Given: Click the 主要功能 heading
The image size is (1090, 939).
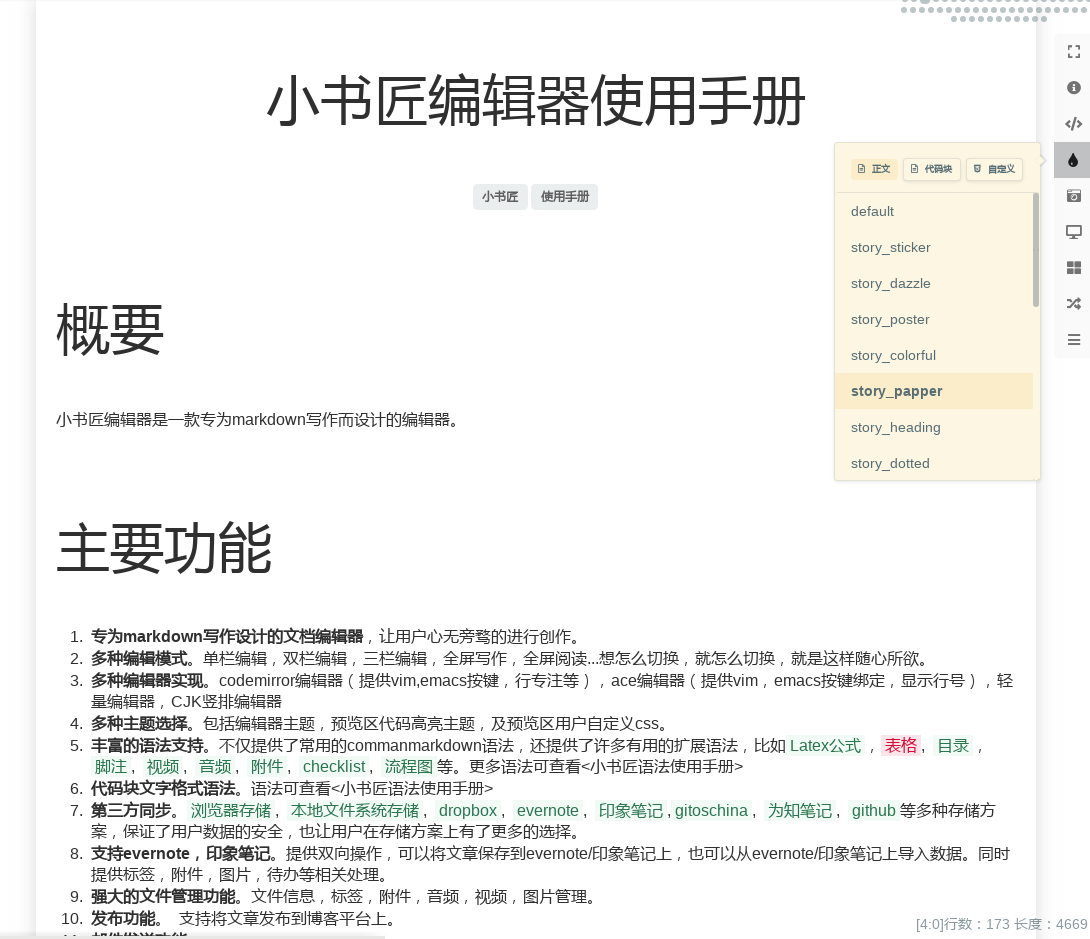Looking at the screenshot, I should coord(164,549).
